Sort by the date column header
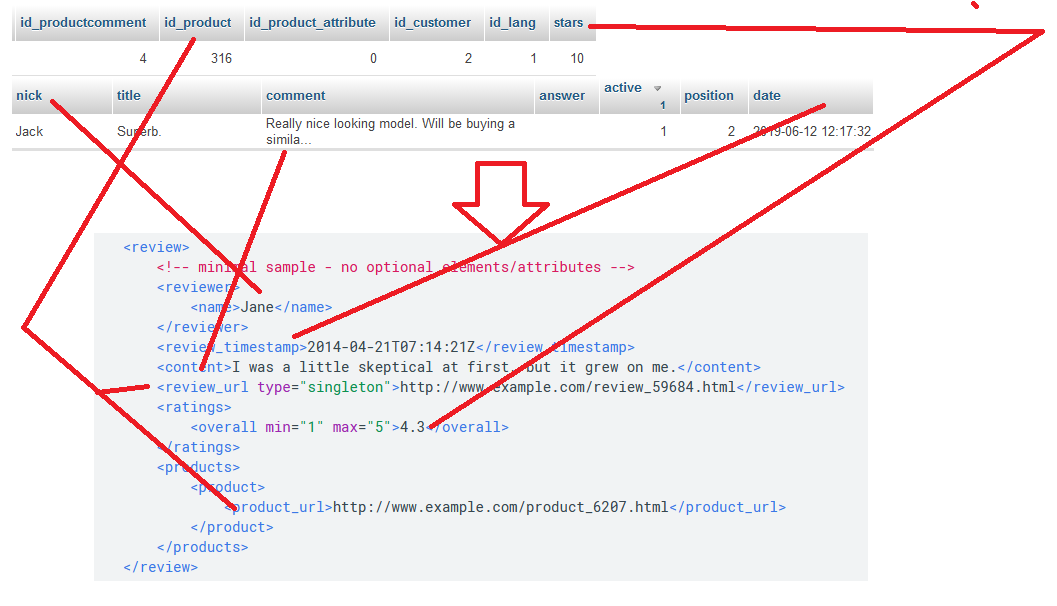Viewport: 1057px width, 606px height. point(766,96)
